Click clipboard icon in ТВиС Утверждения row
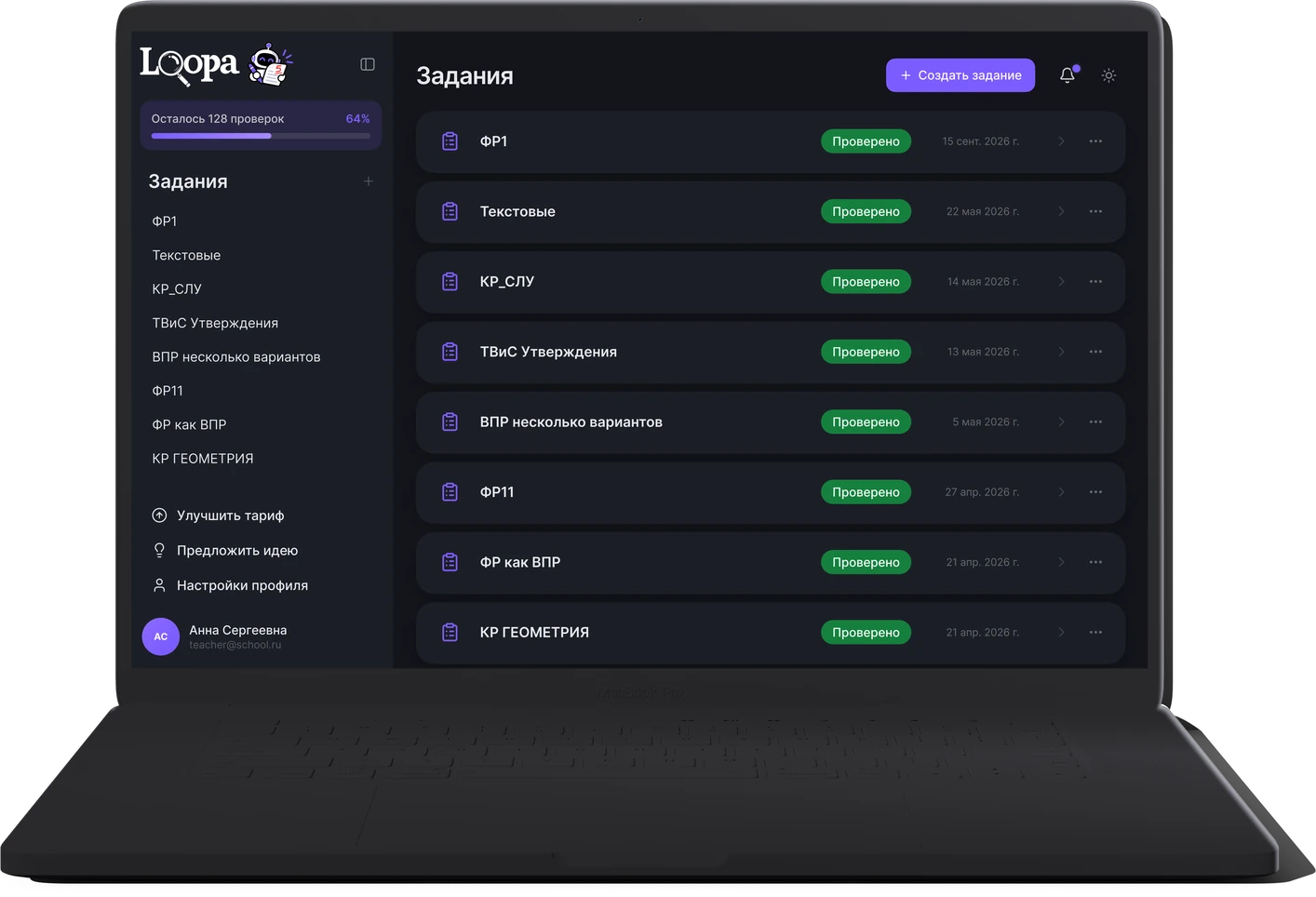The width and height of the screenshot is (1316, 897). (x=450, y=352)
